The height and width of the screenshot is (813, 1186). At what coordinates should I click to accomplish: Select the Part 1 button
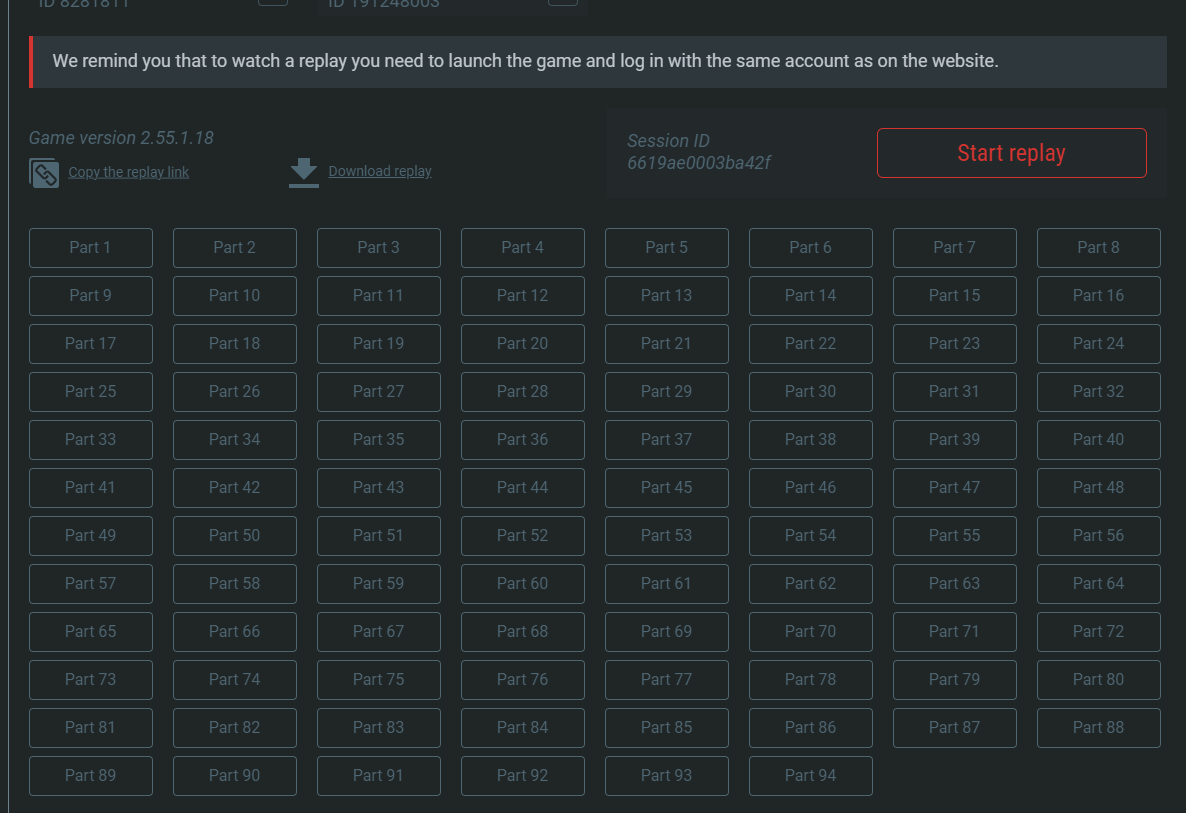pos(91,248)
